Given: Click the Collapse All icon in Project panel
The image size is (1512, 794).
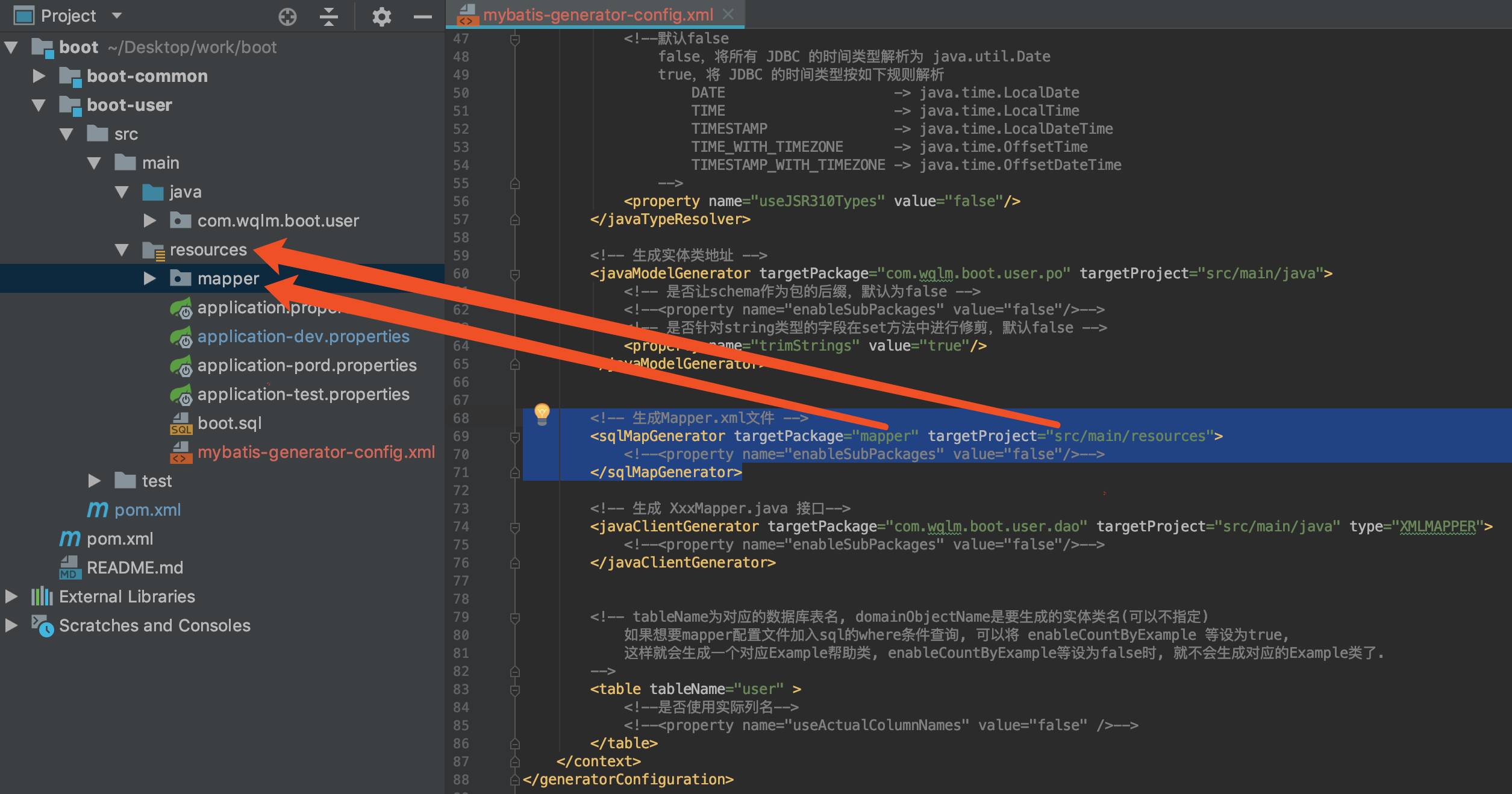Looking at the screenshot, I should (x=328, y=16).
